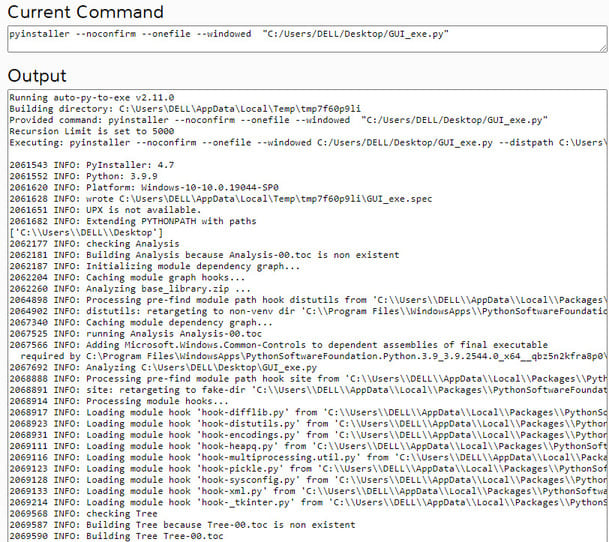This screenshot has height=542, width=609.
Task: Click the 'hook-pickle.py' loading line
Action: (308, 469)
